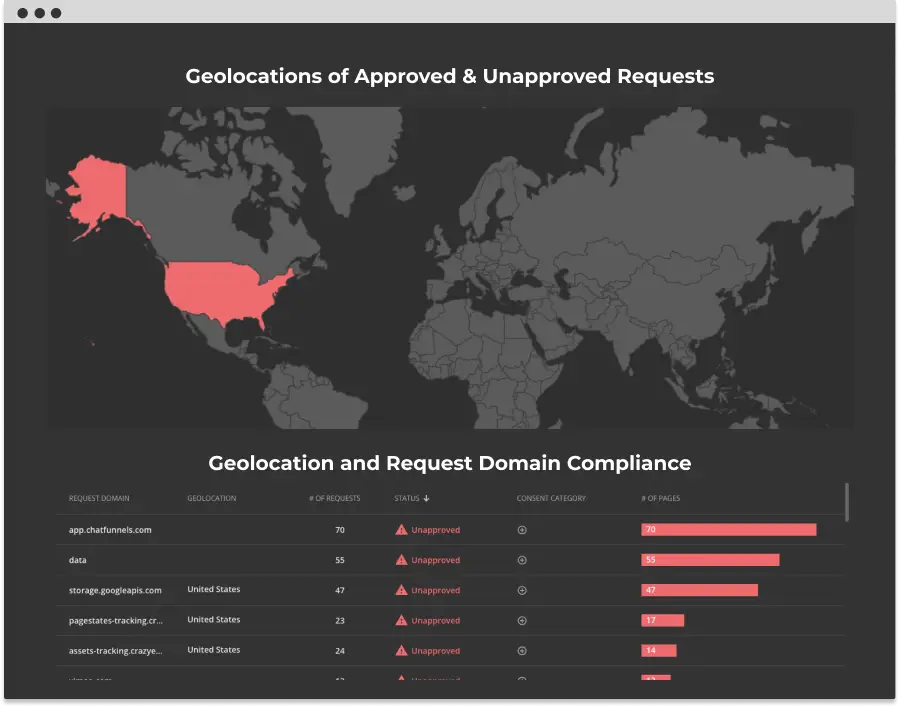Click Unapproved status for pagestates-tracking row
Screen dimensions: 900x707
[x=436, y=620]
